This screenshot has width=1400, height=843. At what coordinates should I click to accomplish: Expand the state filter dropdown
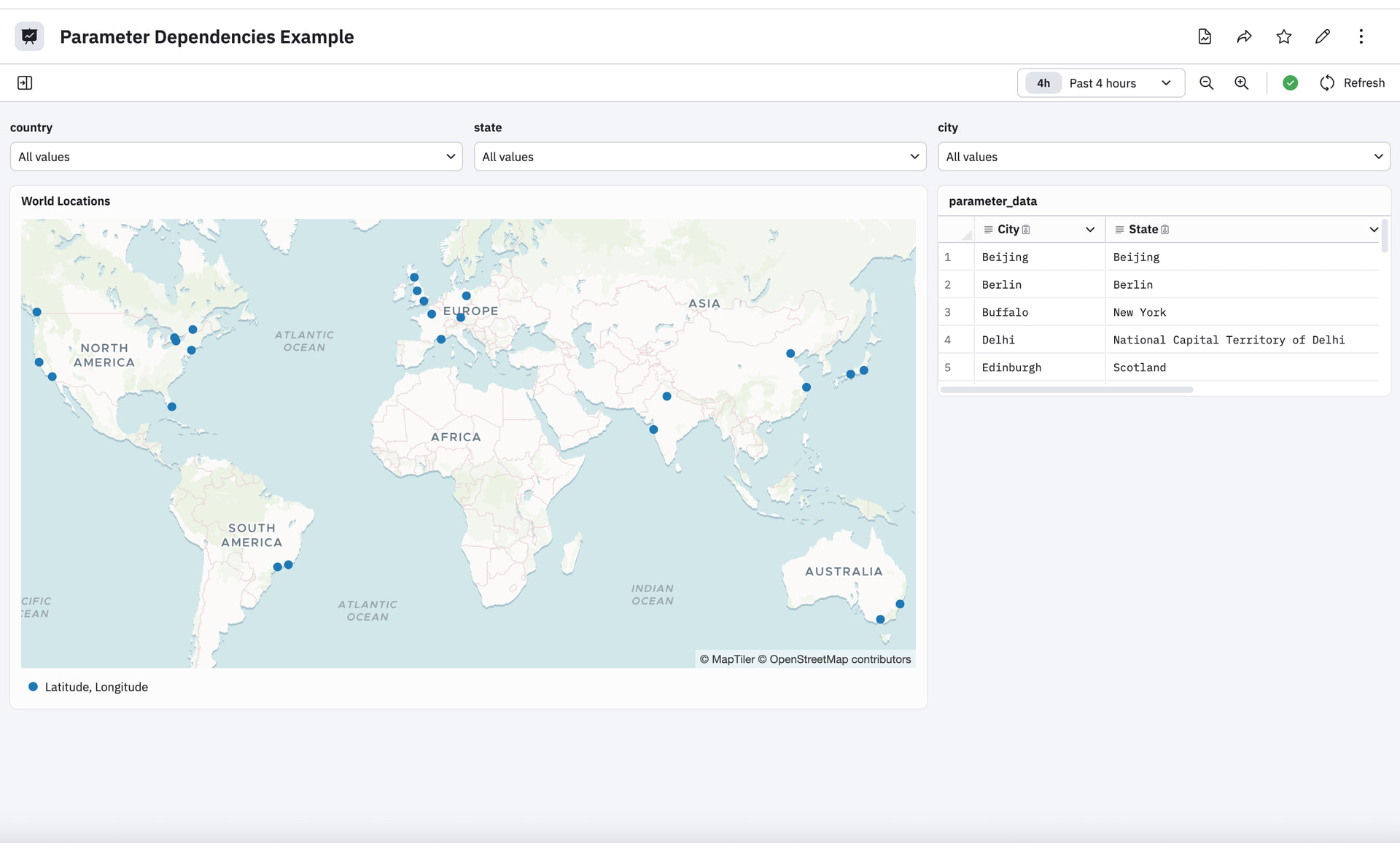[699, 157]
